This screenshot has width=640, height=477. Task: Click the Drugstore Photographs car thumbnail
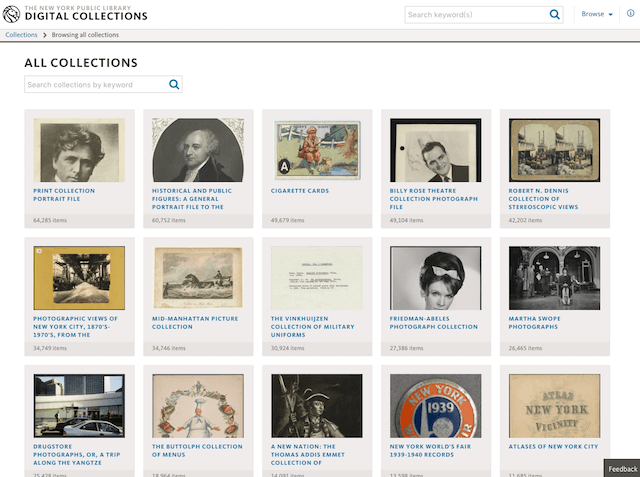pyautogui.click(x=79, y=406)
